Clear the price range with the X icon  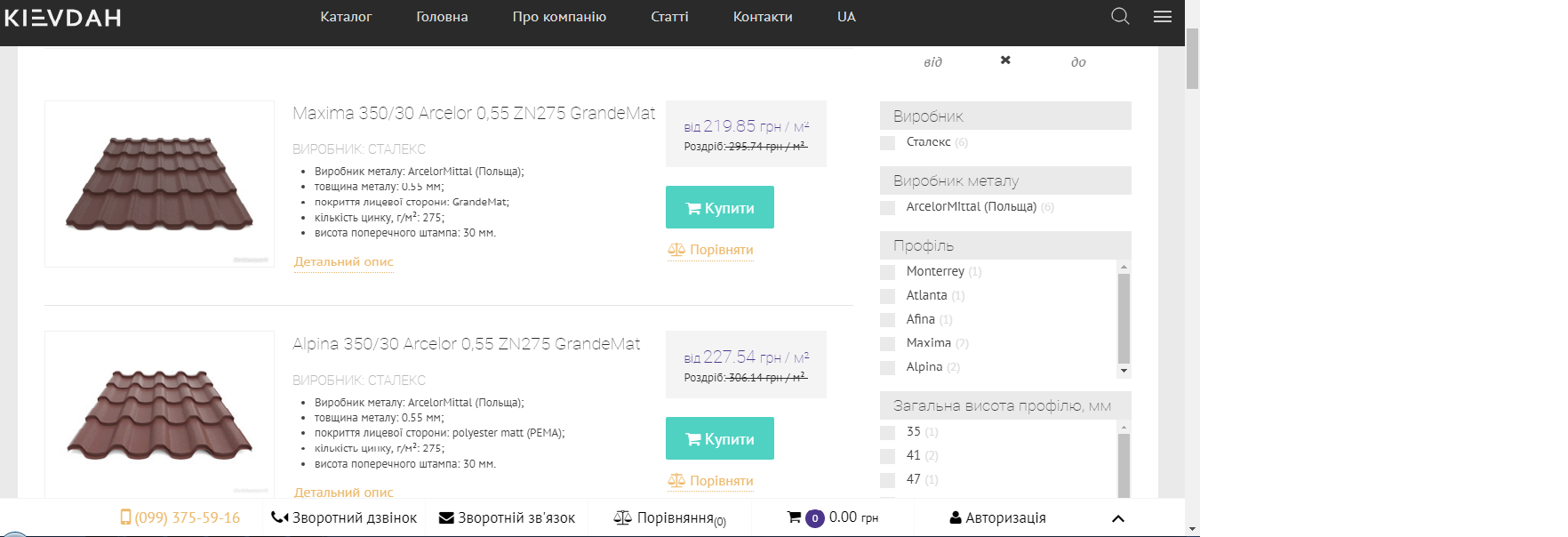pos(1005,60)
